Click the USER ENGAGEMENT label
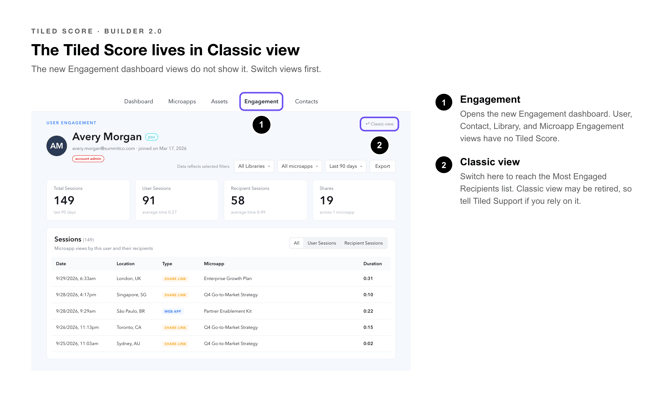 [71, 123]
